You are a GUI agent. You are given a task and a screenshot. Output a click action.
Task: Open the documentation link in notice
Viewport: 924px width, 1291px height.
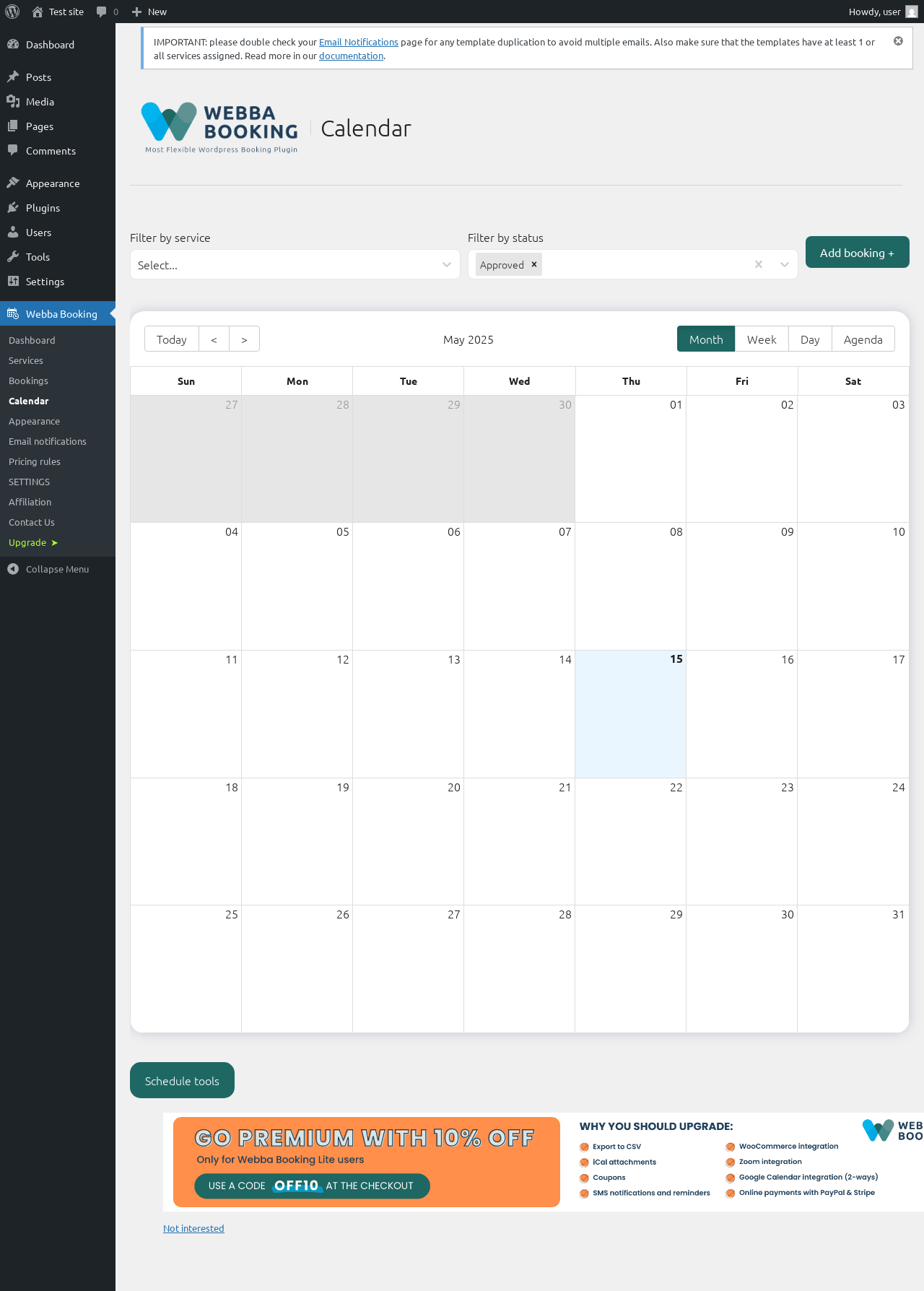[351, 56]
